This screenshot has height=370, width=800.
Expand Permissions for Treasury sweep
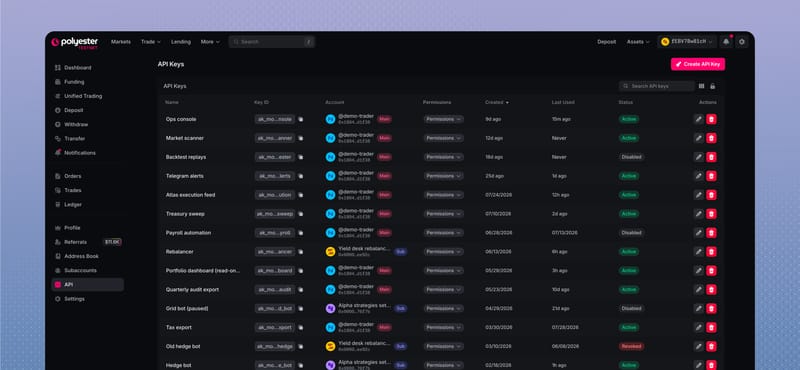click(x=443, y=214)
